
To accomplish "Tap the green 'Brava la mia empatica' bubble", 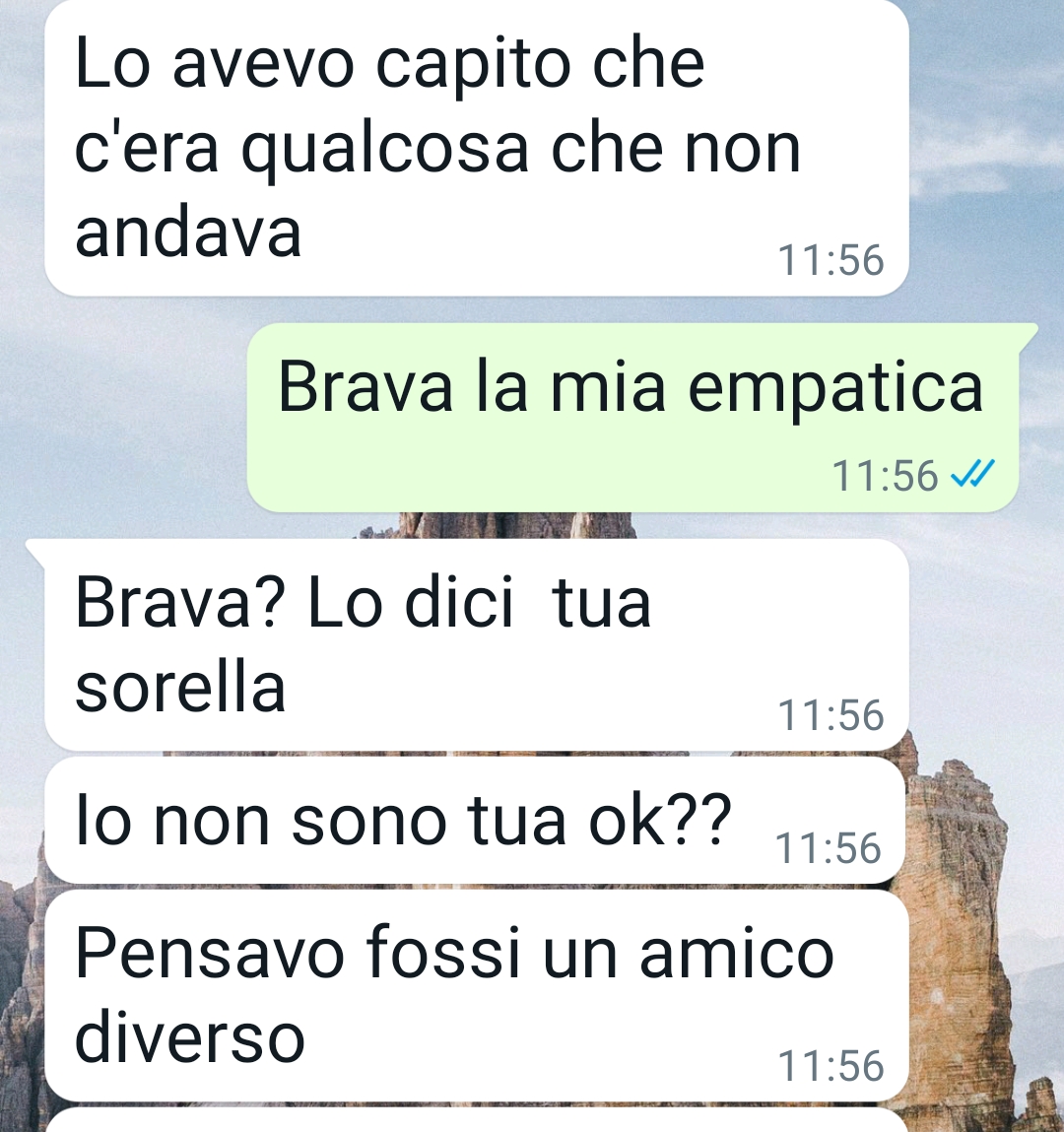I will pyautogui.click(x=633, y=418).
